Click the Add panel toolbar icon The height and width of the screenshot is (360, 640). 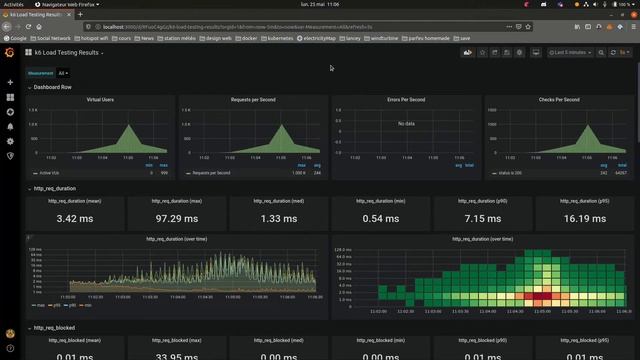click(468, 53)
